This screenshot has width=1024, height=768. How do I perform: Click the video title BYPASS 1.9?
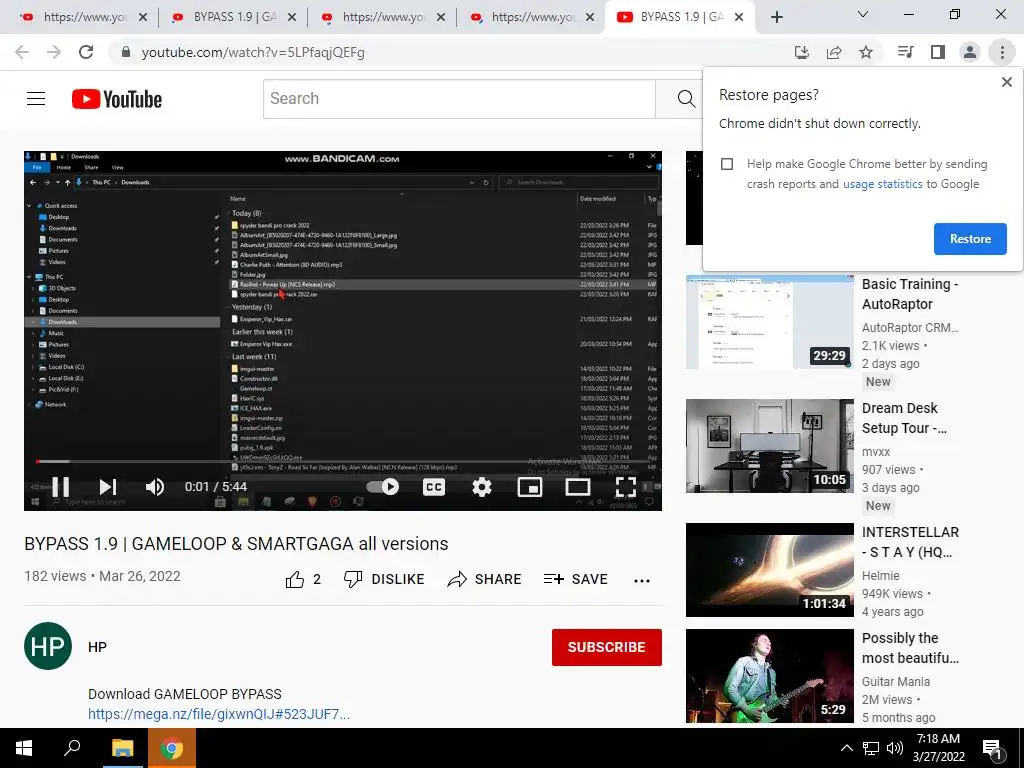coord(236,544)
